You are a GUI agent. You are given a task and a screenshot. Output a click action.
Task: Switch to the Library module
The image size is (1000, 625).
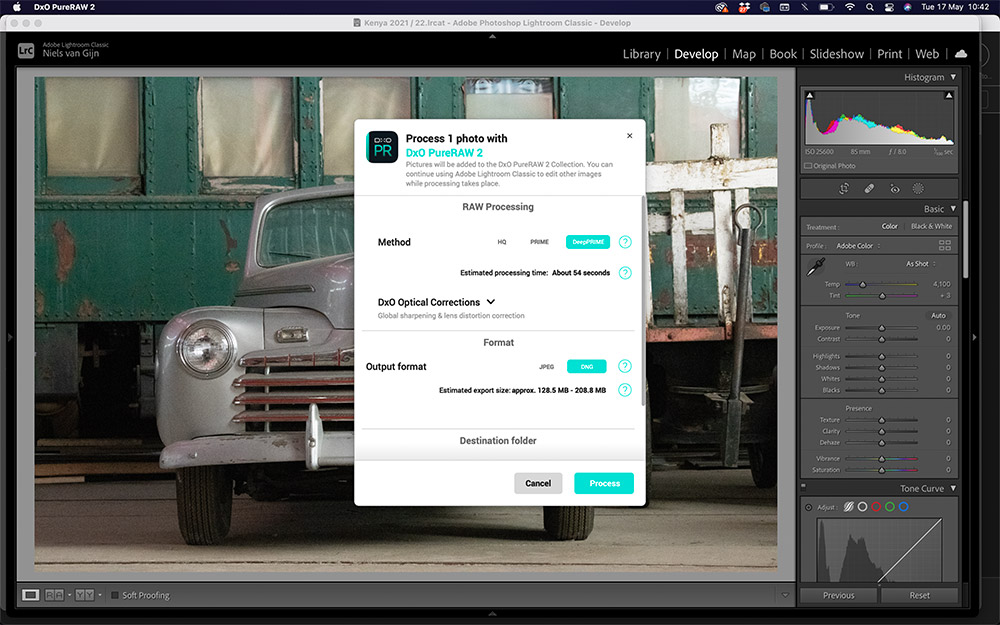click(x=642, y=54)
